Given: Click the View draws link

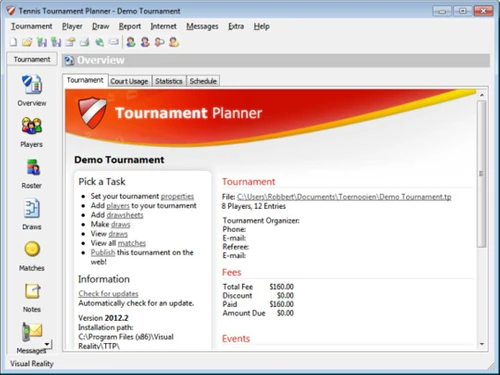Looking at the screenshot, I should [118, 234].
